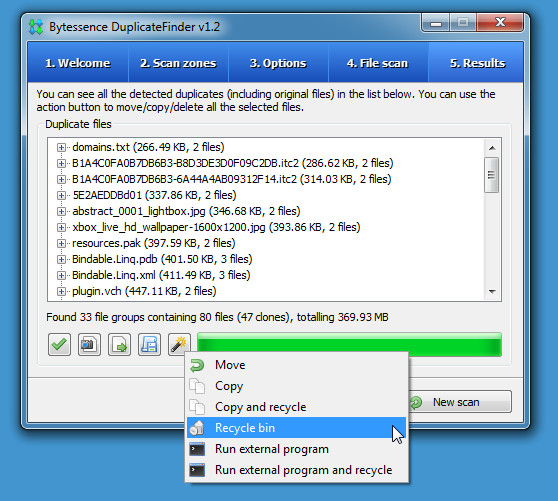Click the magic wand action button
This screenshot has height=501, width=558.
pos(179,344)
